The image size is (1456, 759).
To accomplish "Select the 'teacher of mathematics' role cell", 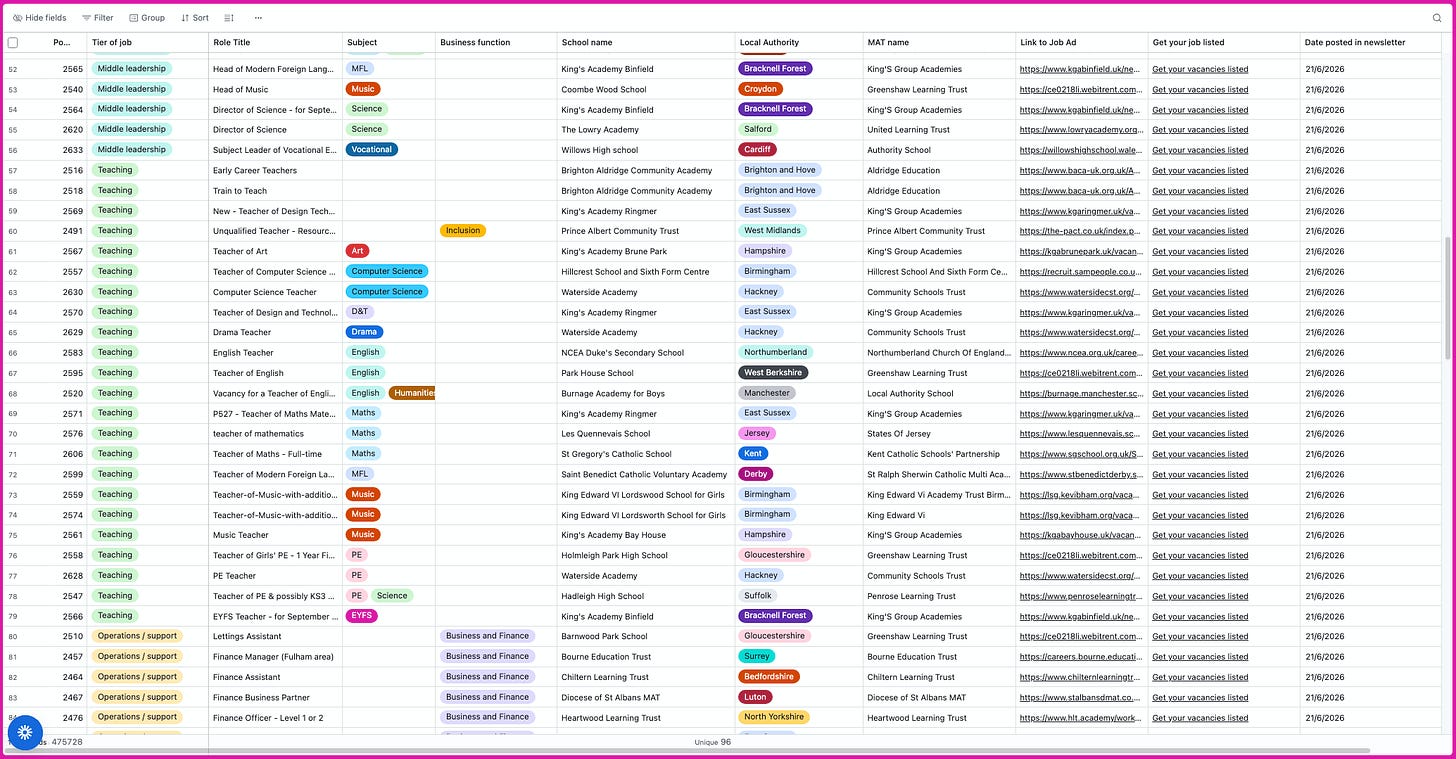I will (275, 434).
